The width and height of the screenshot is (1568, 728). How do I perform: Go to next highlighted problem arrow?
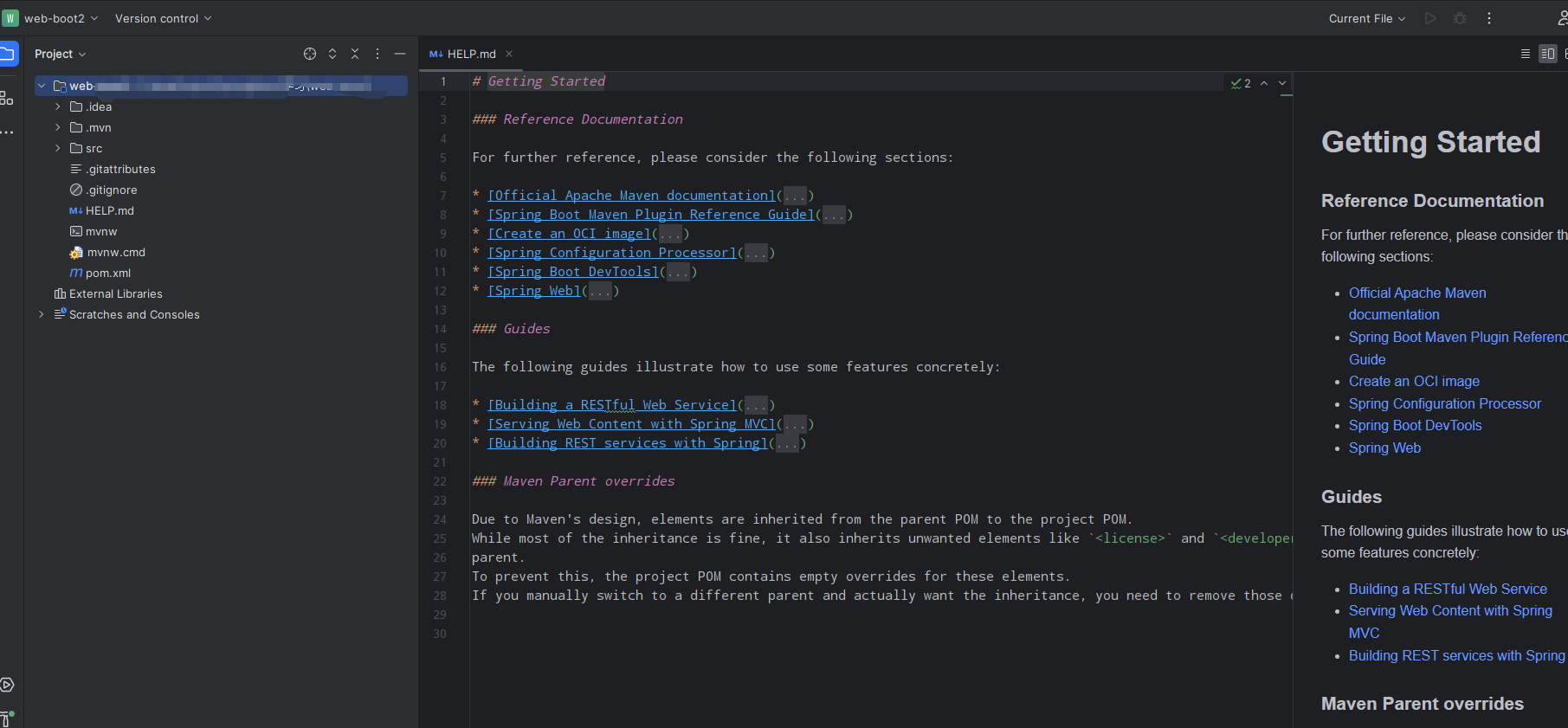1282,83
